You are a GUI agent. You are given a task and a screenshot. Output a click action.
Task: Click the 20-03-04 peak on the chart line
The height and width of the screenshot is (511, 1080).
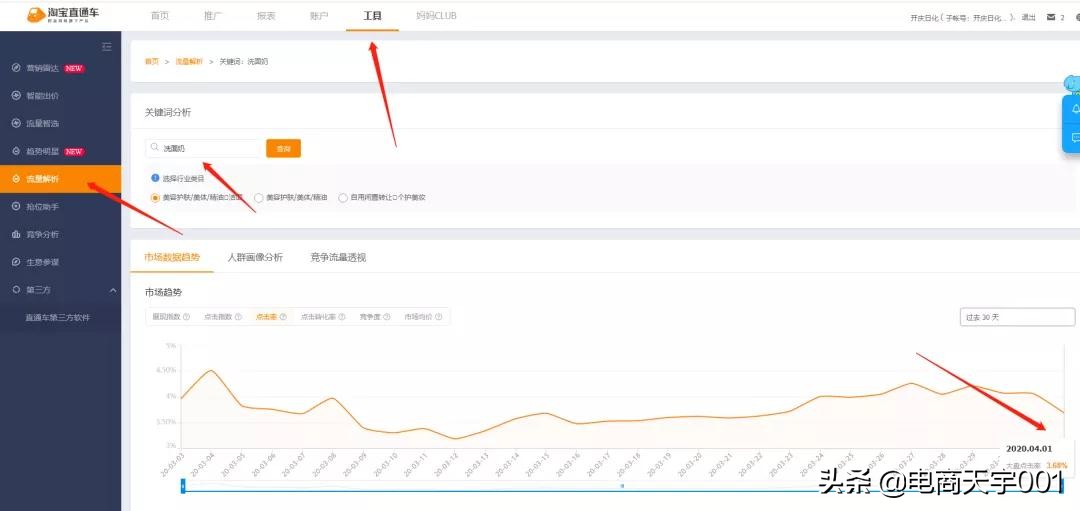(x=211, y=371)
